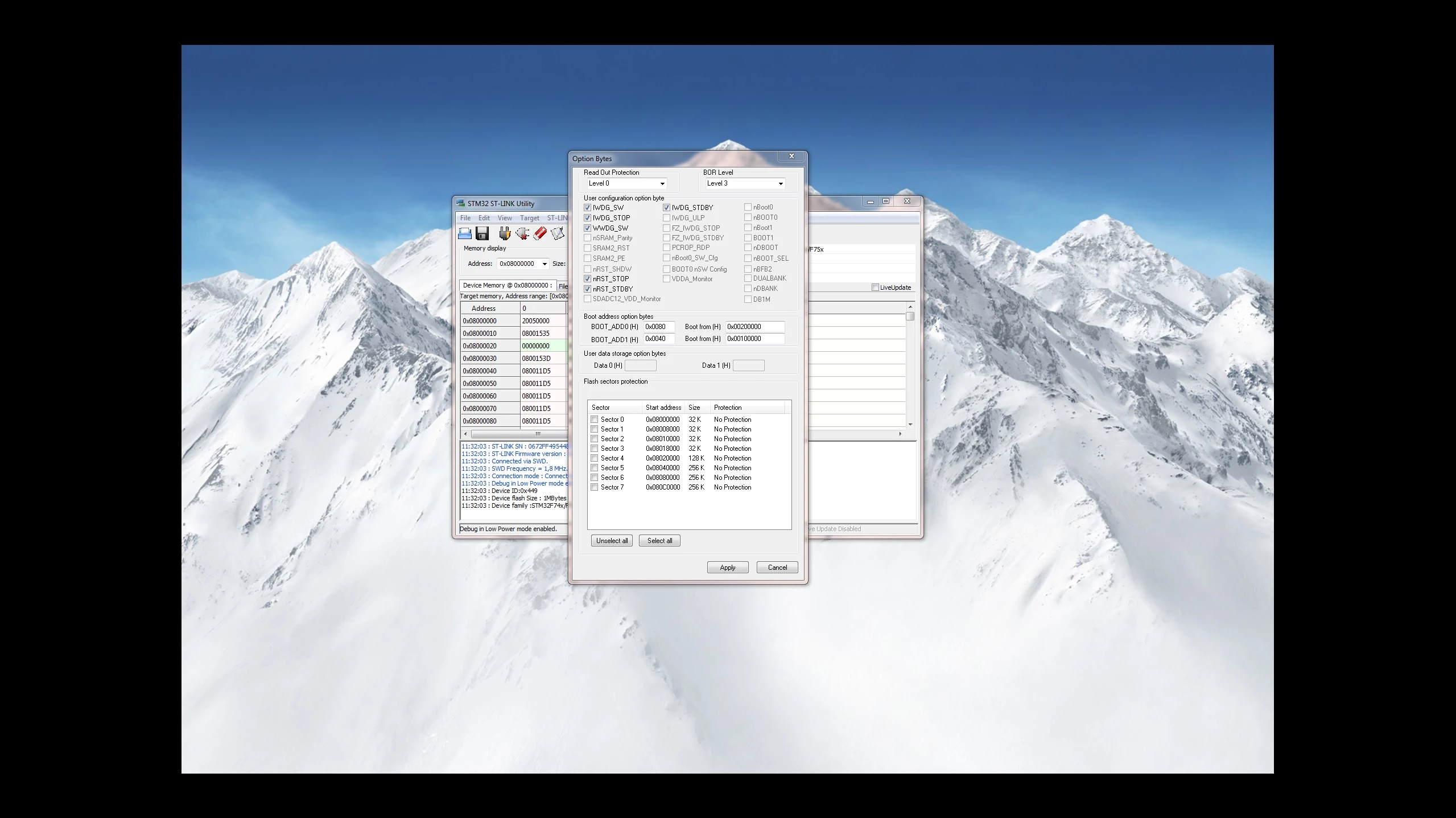The height and width of the screenshot is (818, 1456).
Task: Click Debug in Low Power status bar text
Action: point(508,529)
